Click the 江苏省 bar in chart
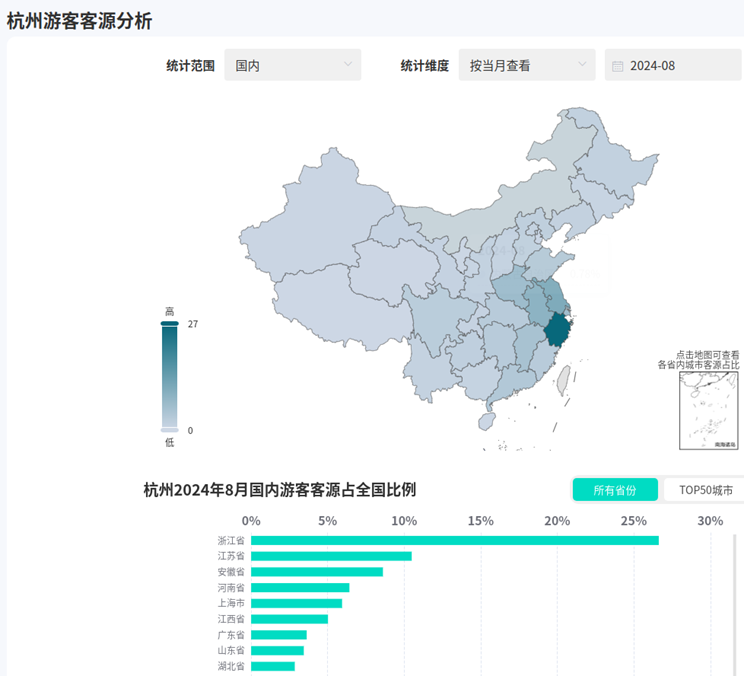 click(x=331, y=556)
